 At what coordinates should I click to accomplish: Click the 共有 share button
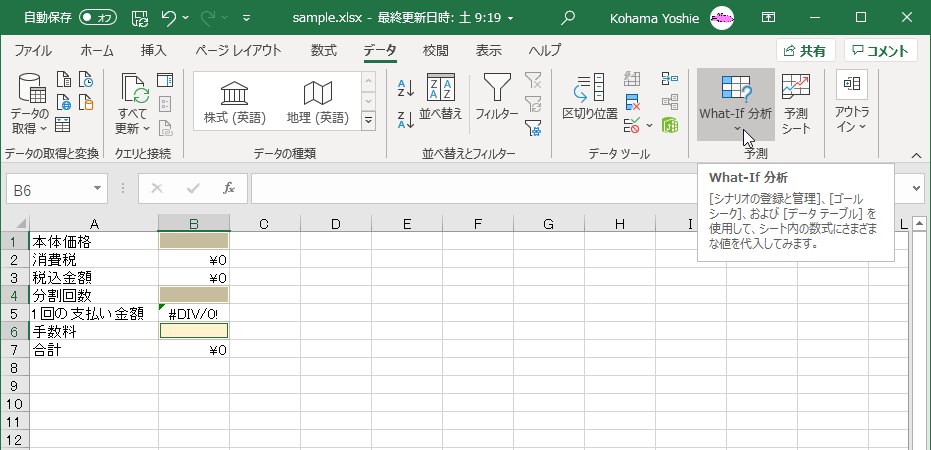point(806,51)
